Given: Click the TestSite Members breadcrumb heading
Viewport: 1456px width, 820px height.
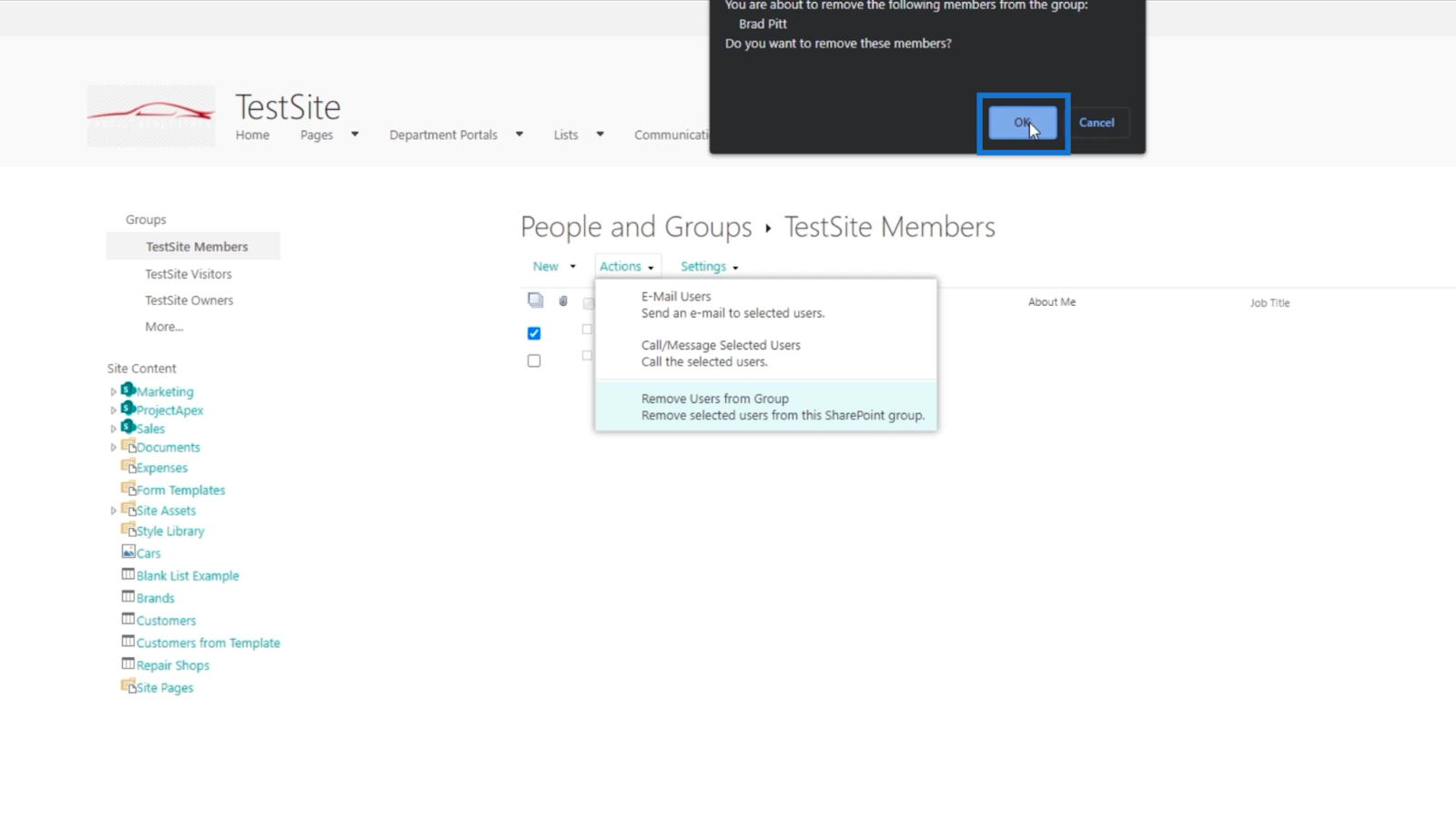Looking at the screenshot, I should pyautogui.click(x=890, y=227).
